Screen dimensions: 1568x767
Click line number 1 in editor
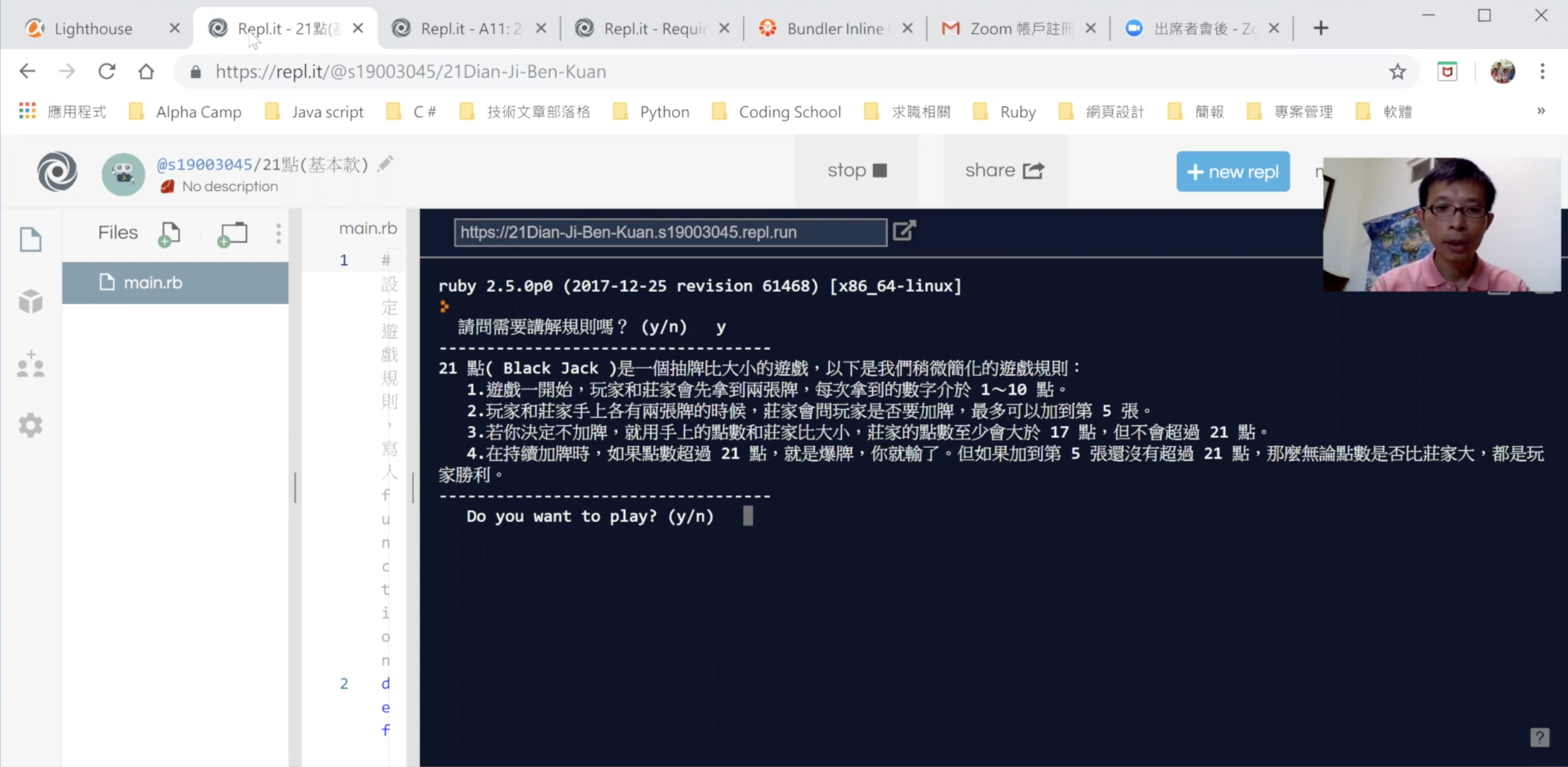point(344,260)
